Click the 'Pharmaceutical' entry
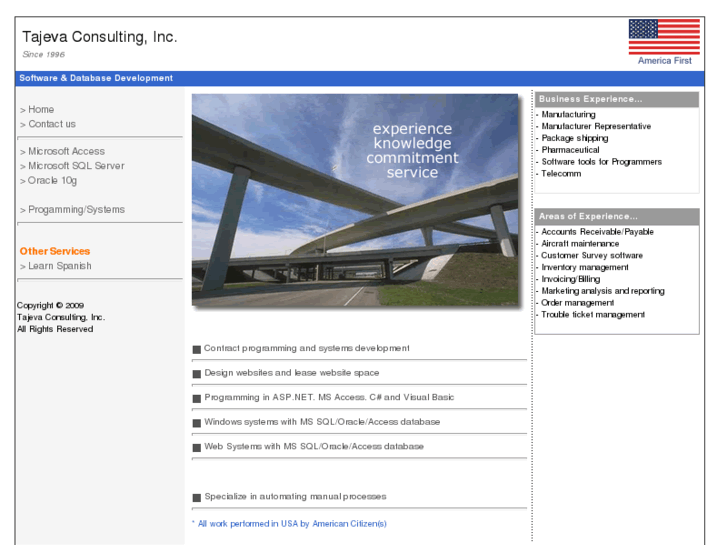This screenshot has width=727, height=545. tap(570, 150)
